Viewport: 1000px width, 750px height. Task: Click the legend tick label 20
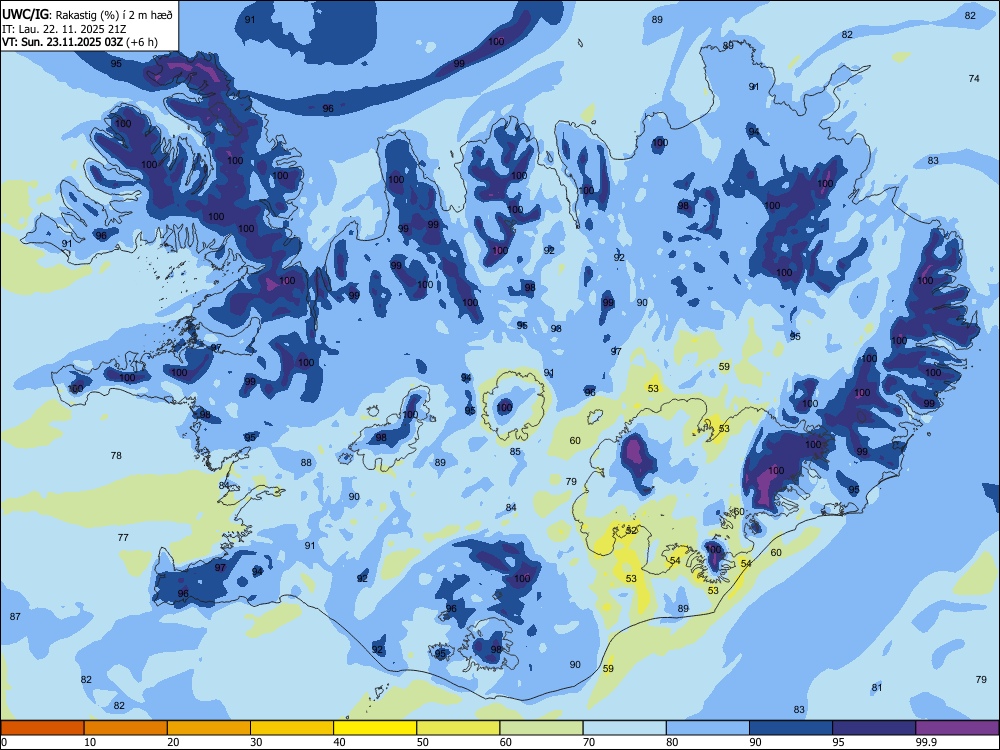tap(173, 742)
